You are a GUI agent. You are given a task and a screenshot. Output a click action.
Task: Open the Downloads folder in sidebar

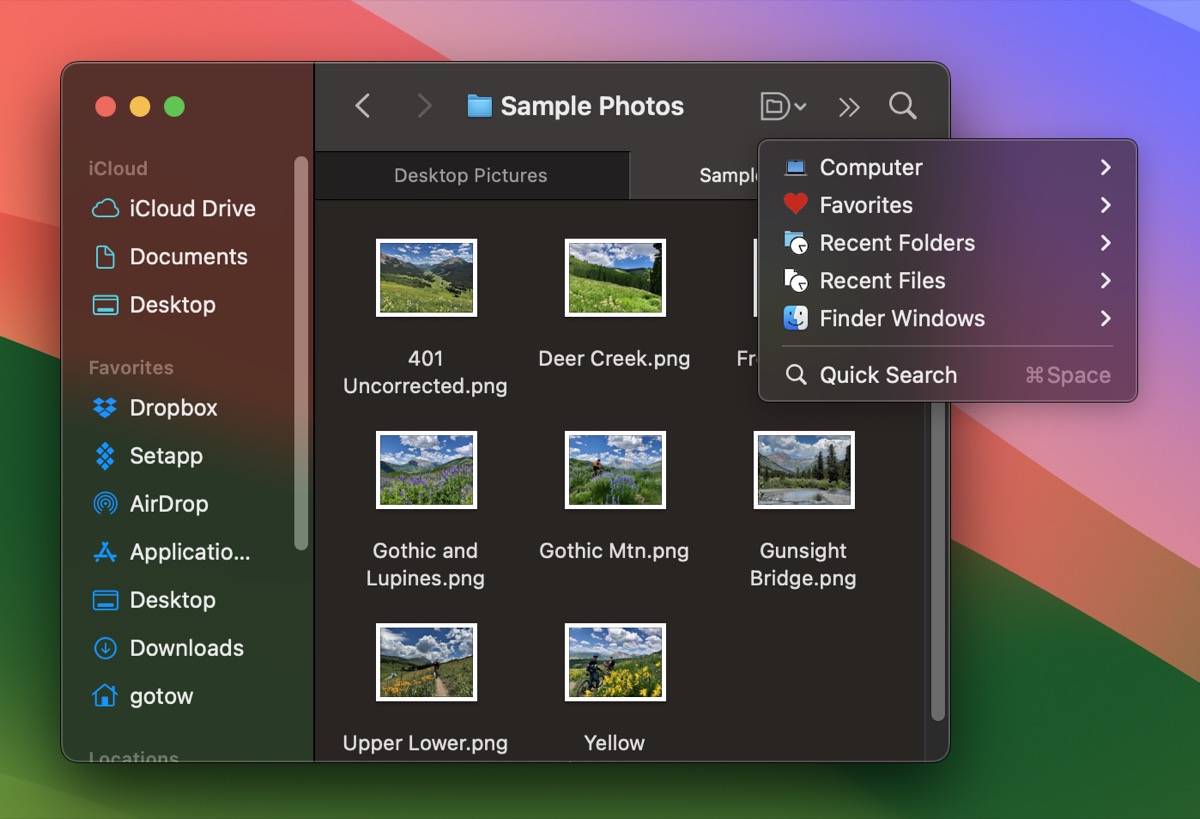[186, 648]
